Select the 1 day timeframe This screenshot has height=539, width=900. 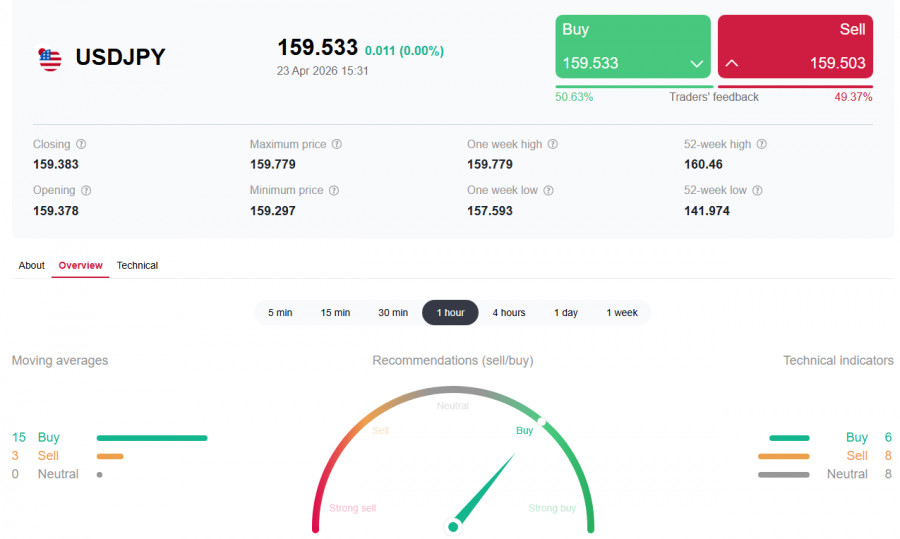tap(566, 312)
